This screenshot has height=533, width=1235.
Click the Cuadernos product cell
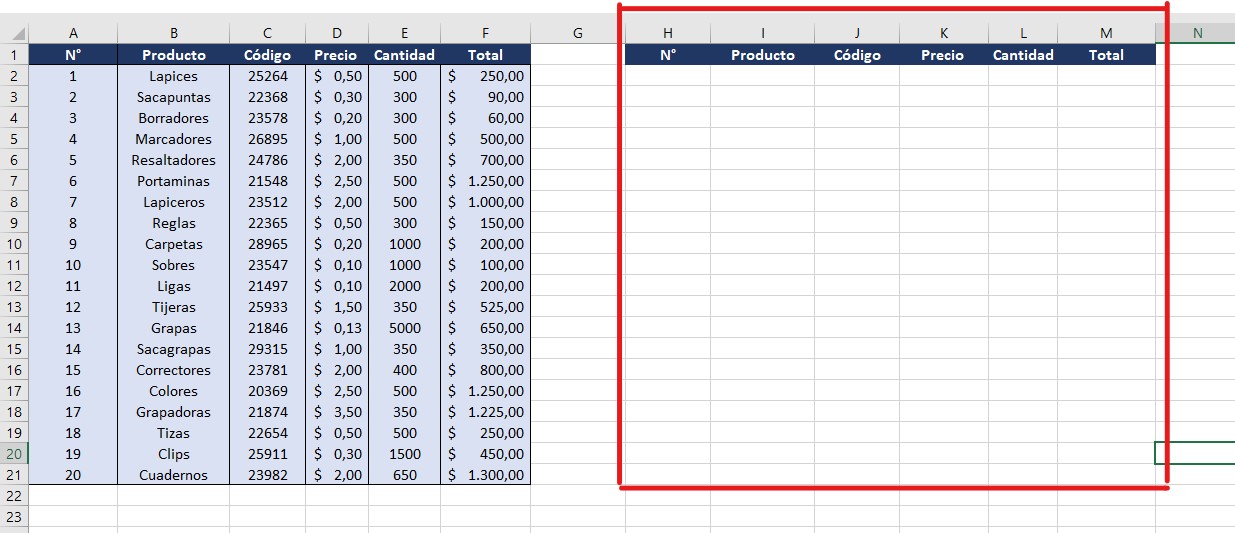[x=173, y=475]
